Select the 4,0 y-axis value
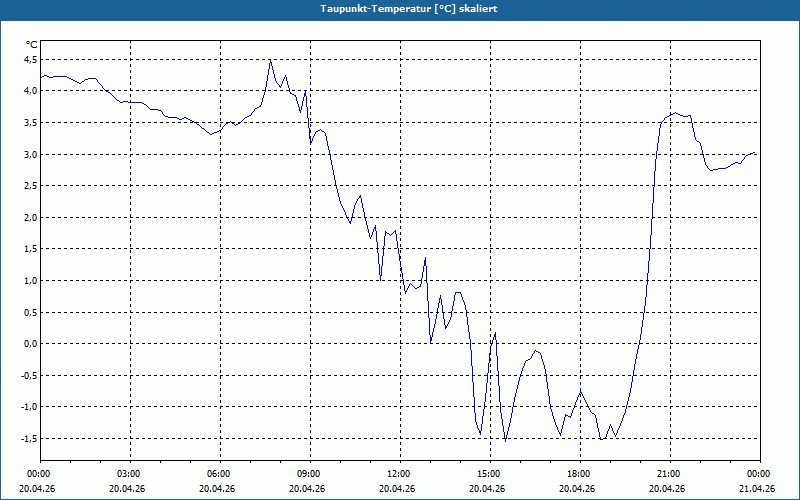 point(30,91)
